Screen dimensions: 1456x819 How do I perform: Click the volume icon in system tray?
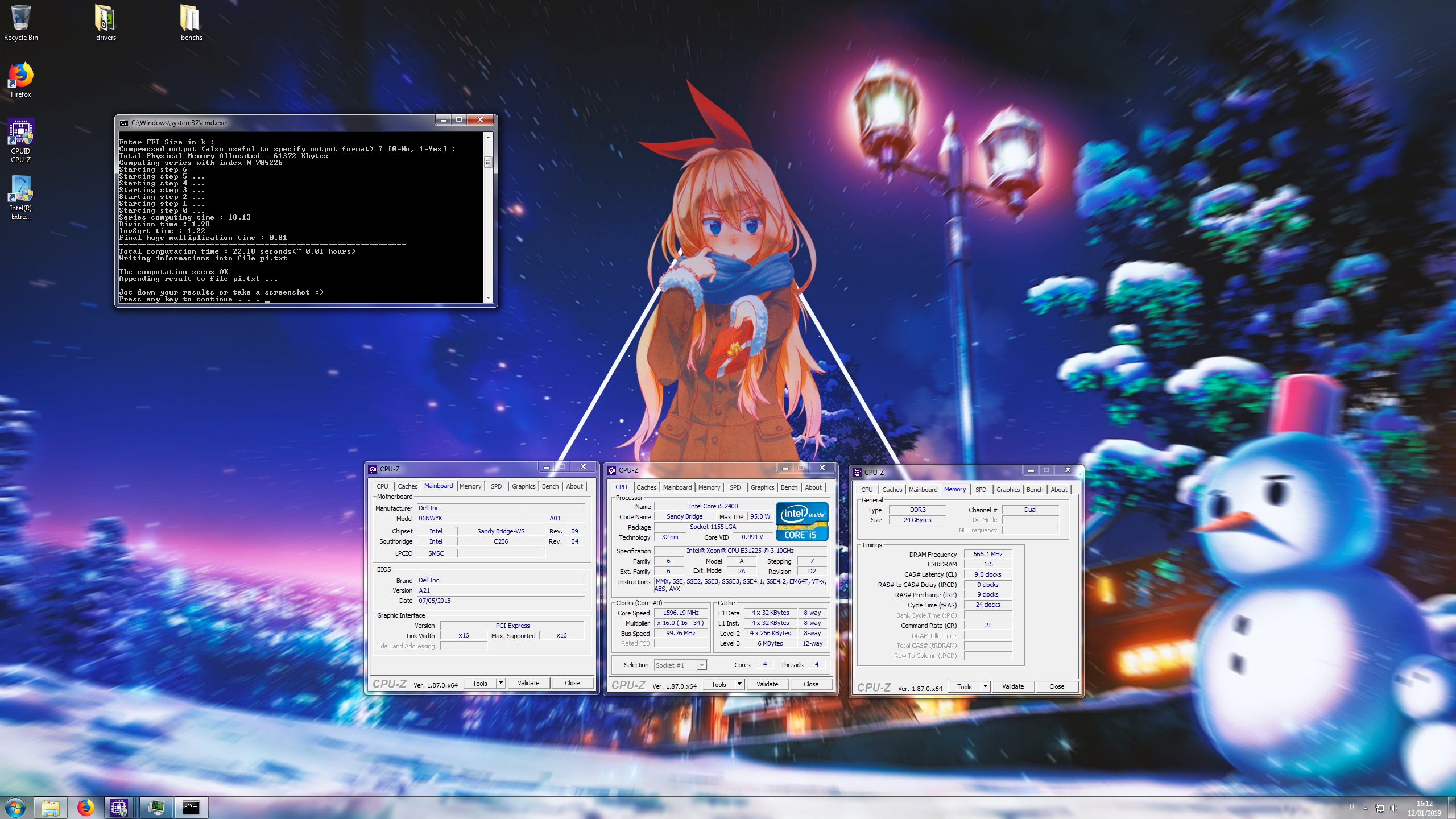[1393, 808]
